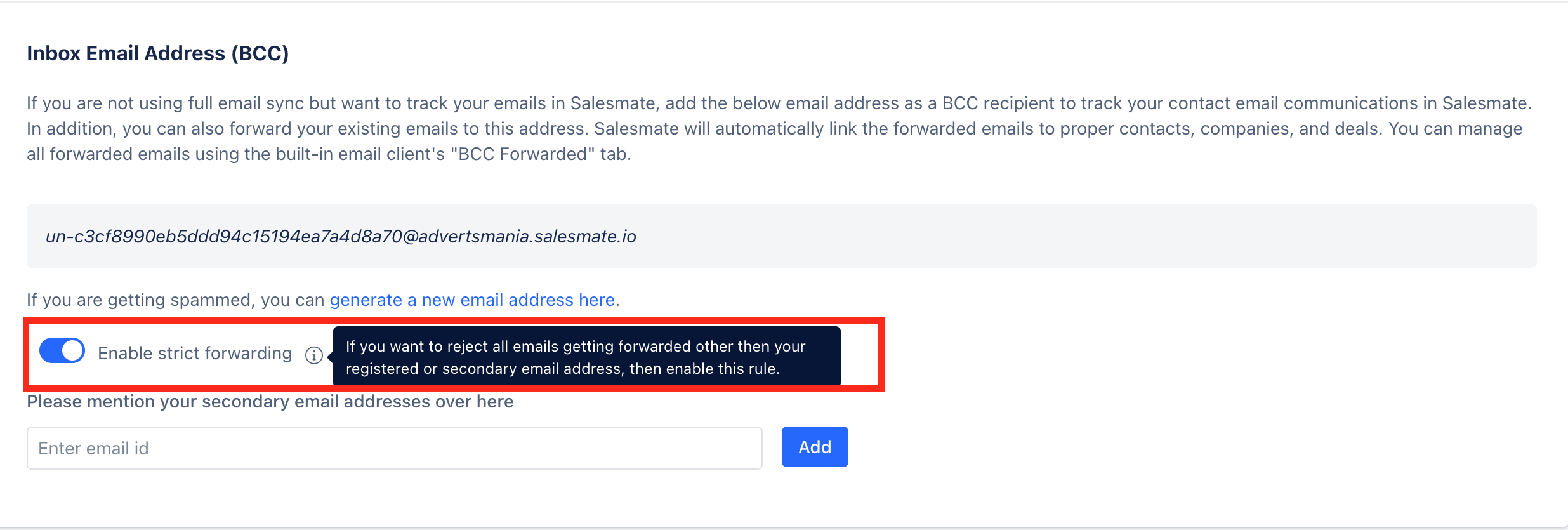Open the generate a new email address link
Screen dimensions: 1568x530
coord(472,300)
